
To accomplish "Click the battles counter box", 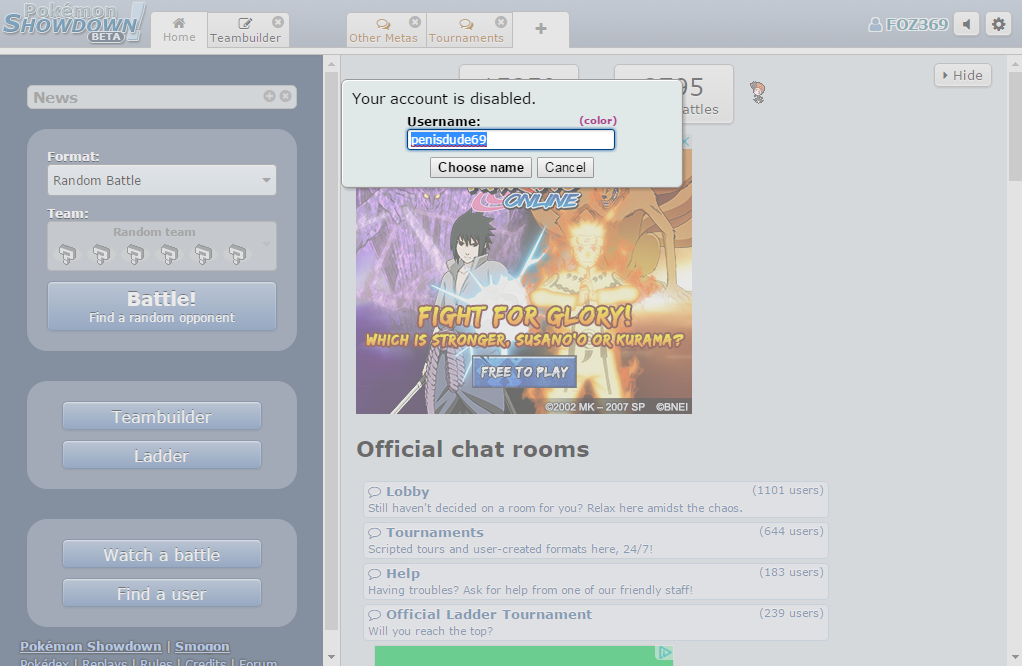I will coord(674,94).
